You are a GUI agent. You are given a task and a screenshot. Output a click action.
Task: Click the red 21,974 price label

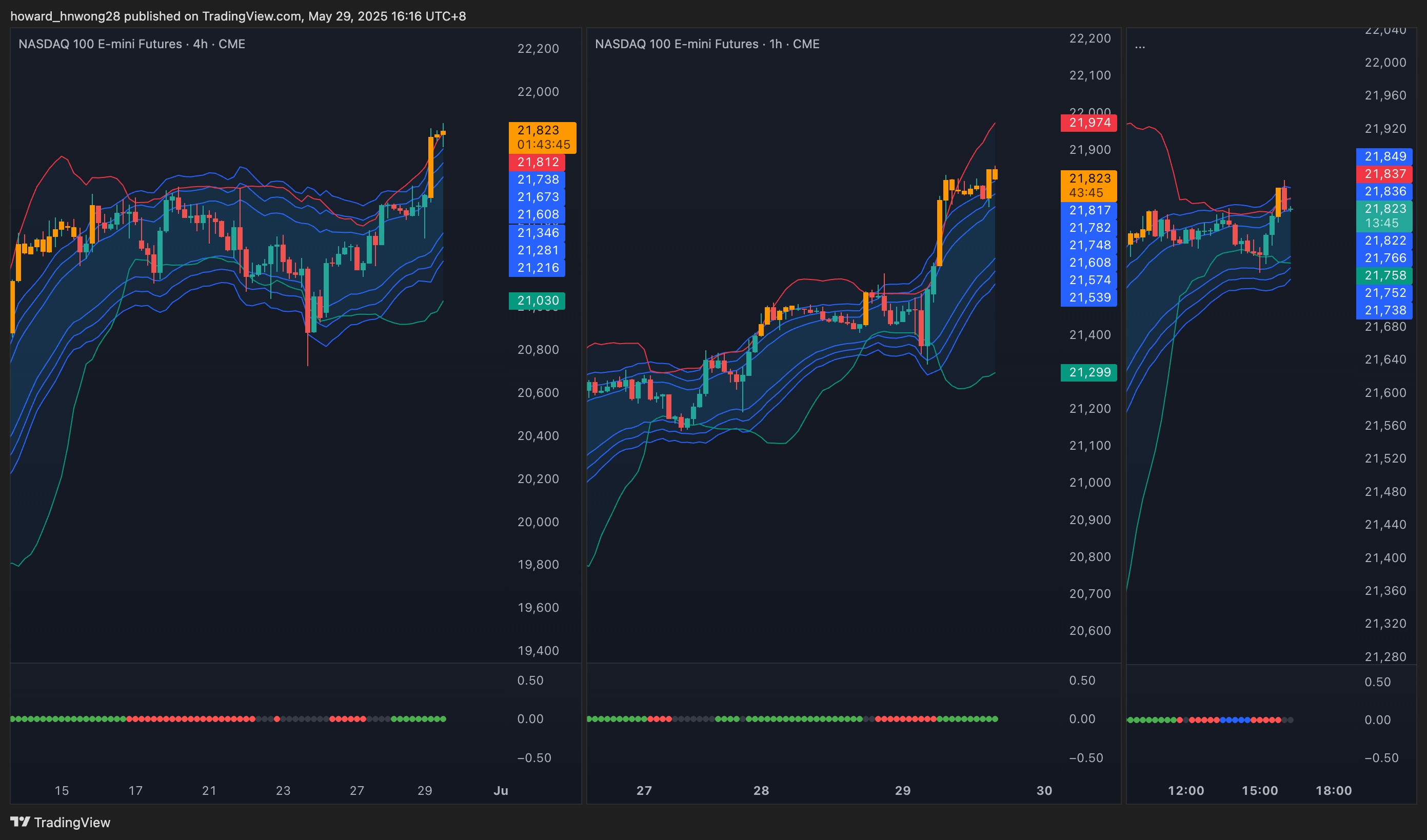pyautogui.click(x=1088, y=123)
